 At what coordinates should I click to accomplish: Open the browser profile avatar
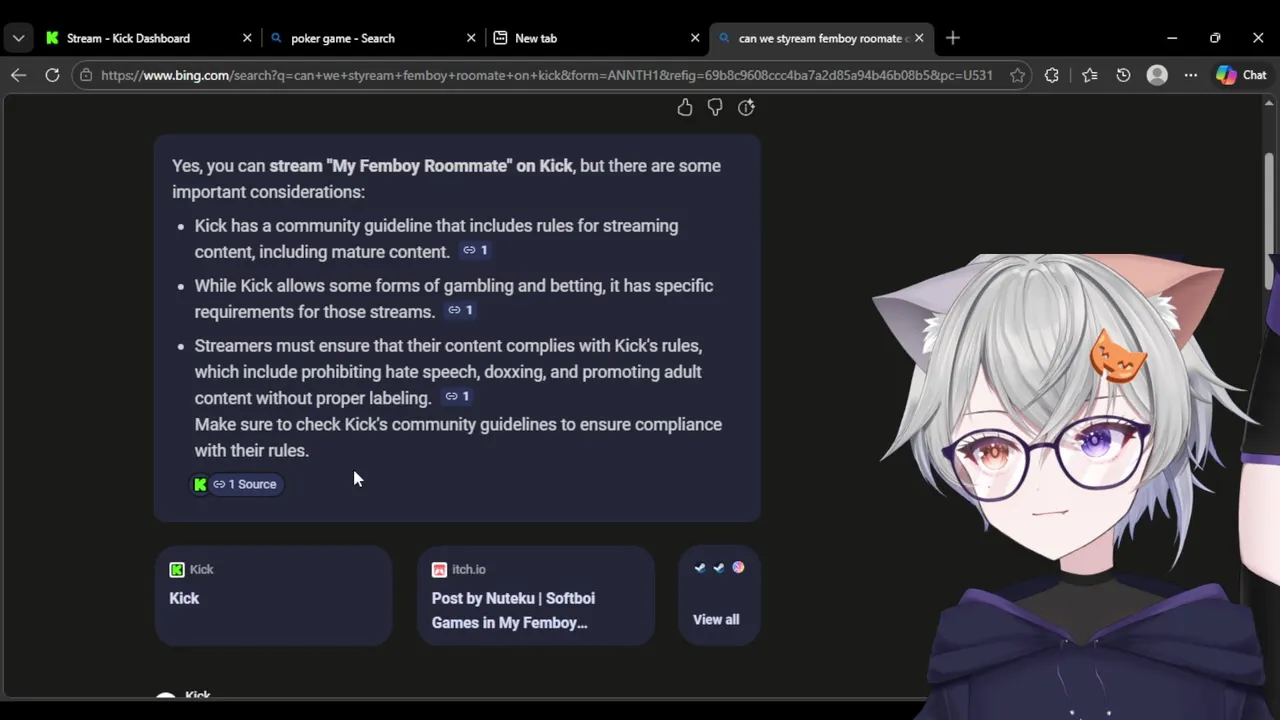[1157, 75]
